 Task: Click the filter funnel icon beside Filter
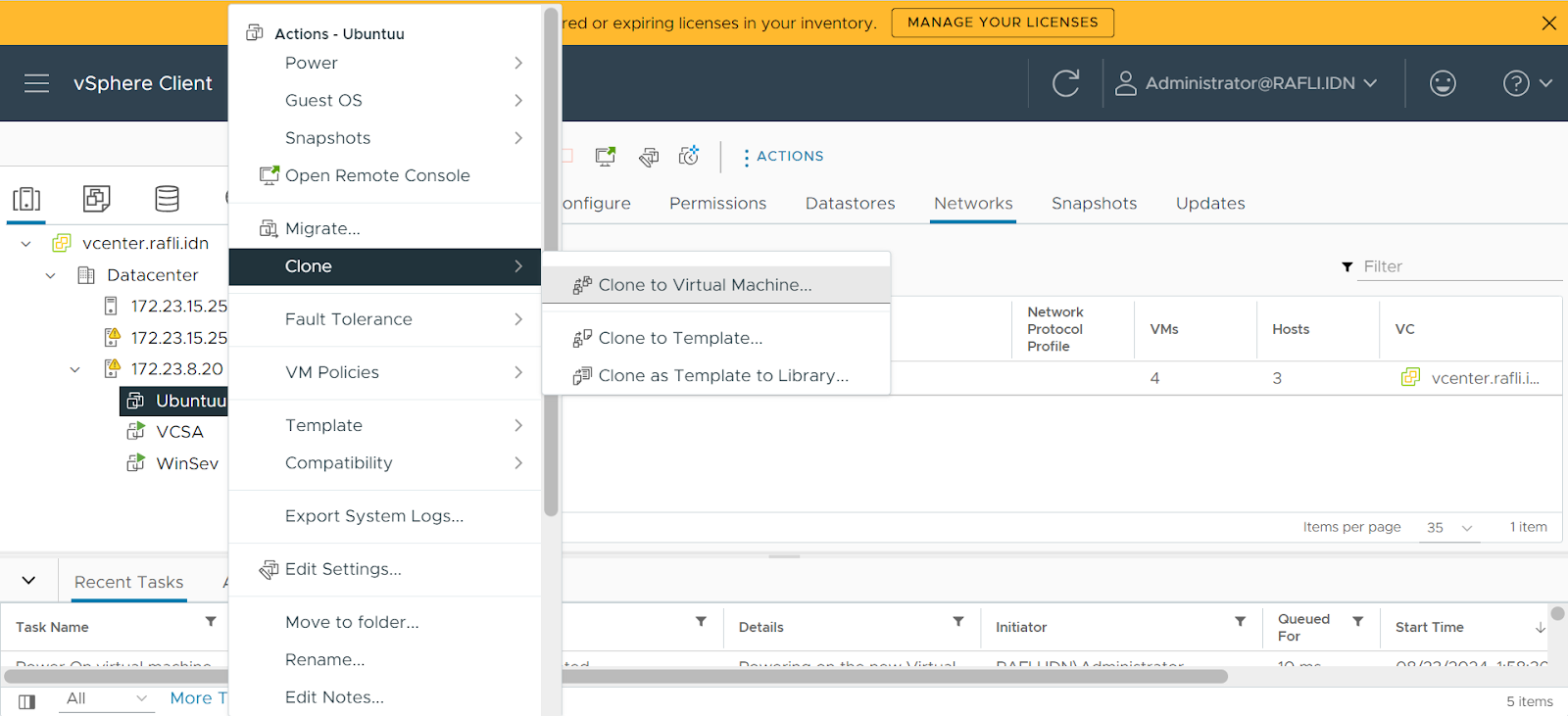[1347, 266]
